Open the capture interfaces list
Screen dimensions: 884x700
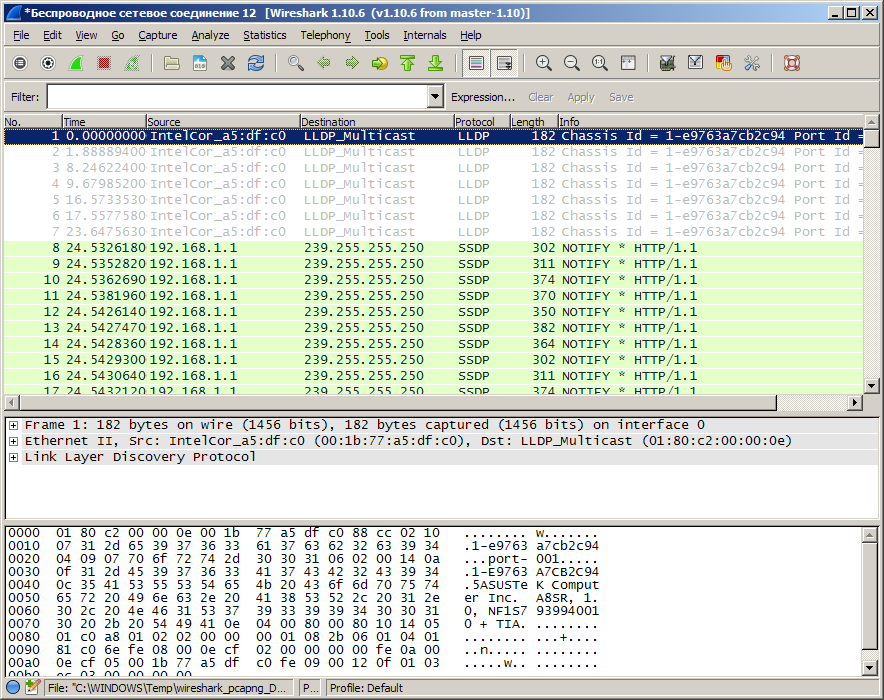[x=20, y=63]
